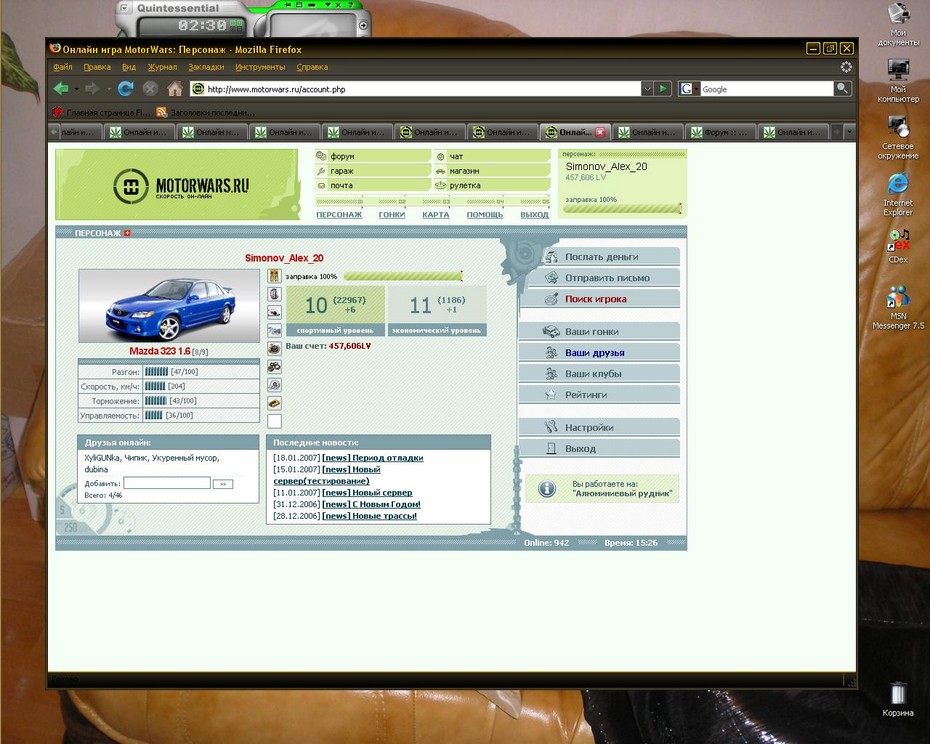Click the info icon beside 'Вы работаете на'
This screenshot has width=930, height=744.
pos(547,488)
